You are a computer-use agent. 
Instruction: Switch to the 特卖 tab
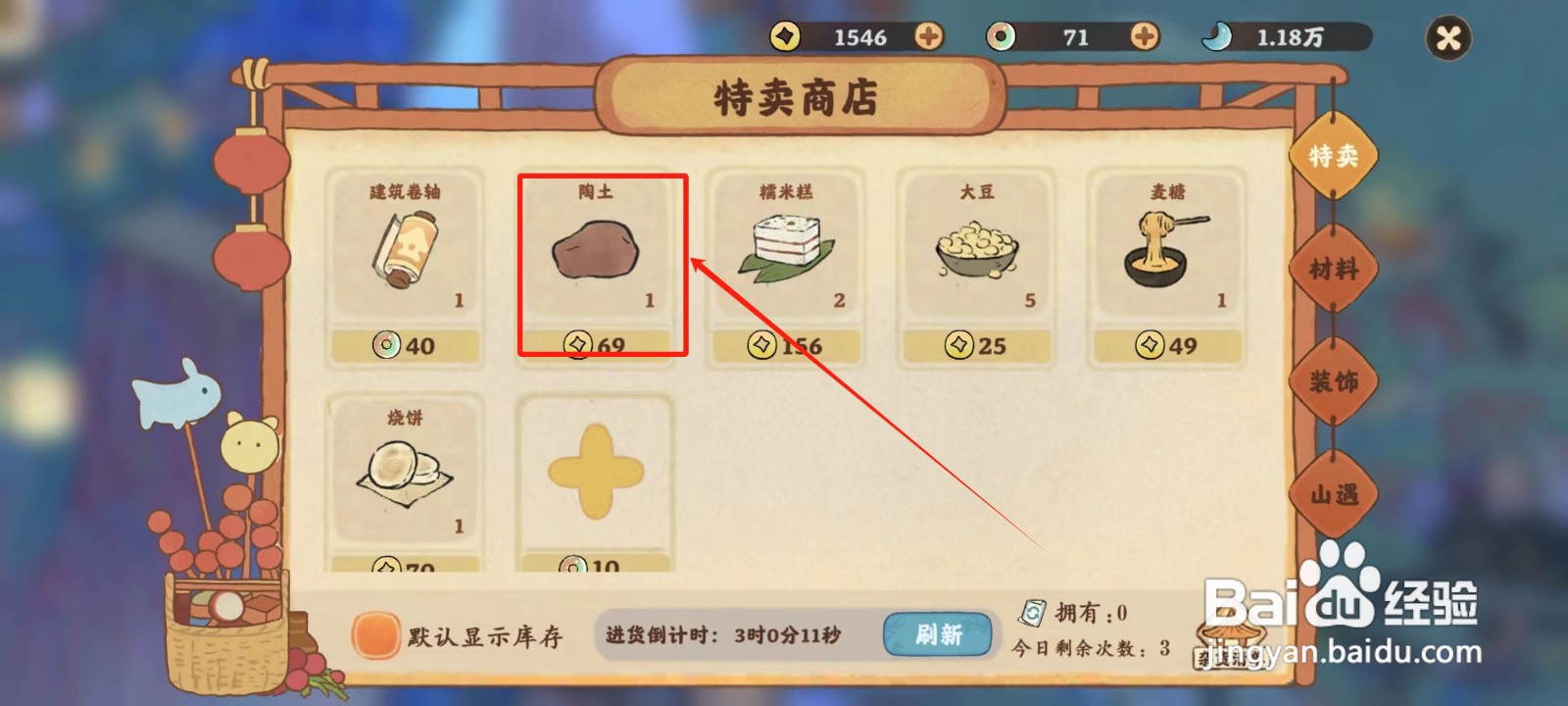pos(1334,155)
